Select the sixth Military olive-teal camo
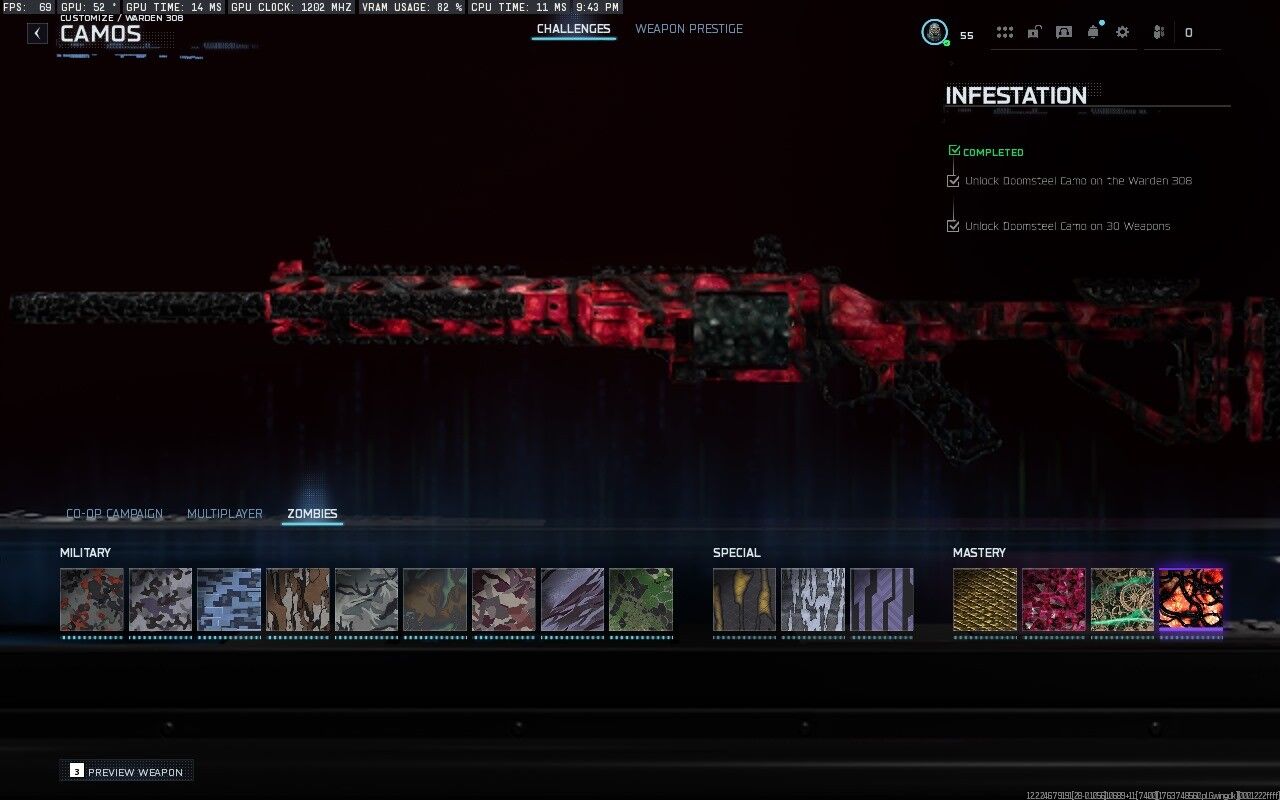 click(435, 600)
